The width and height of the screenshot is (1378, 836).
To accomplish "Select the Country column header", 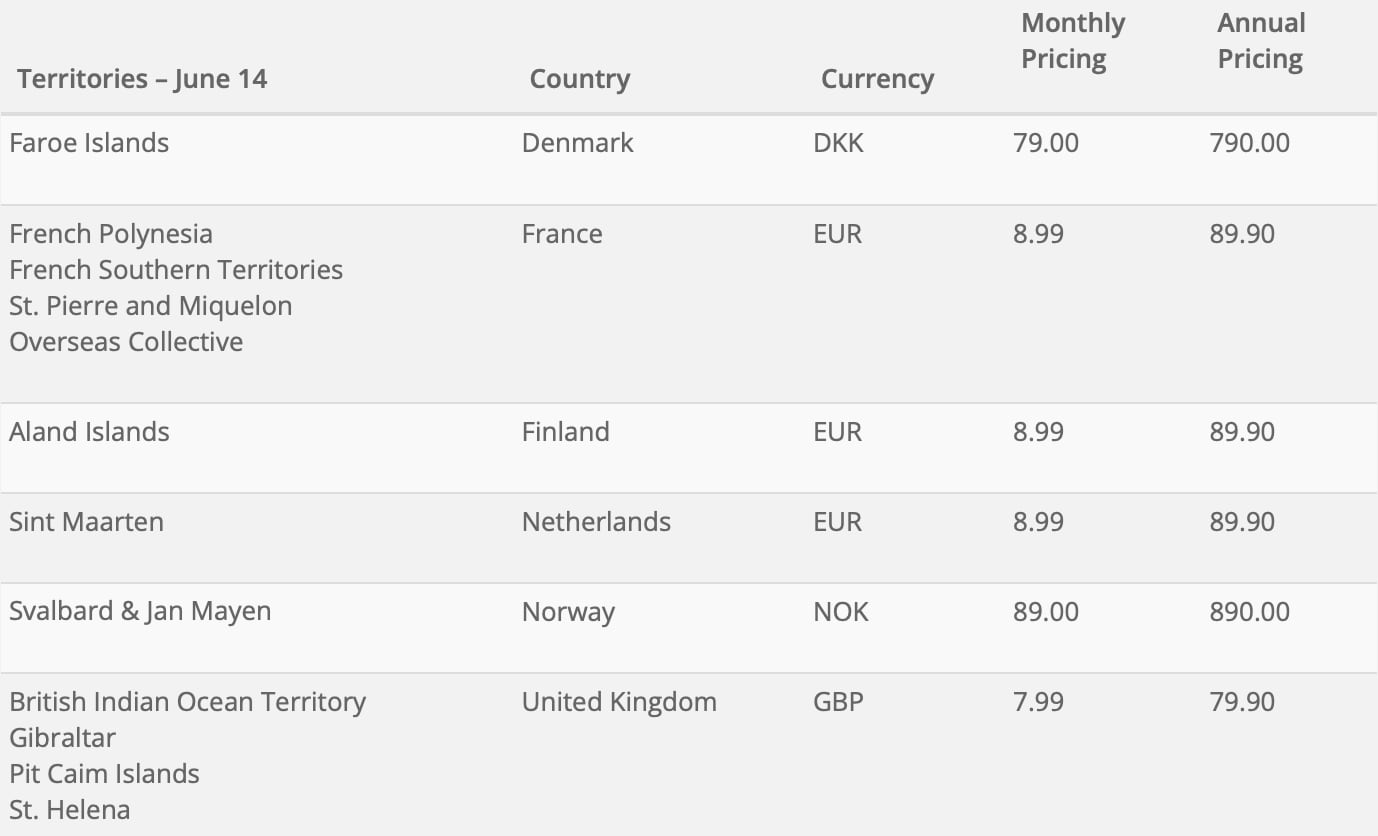I will tap(580, 79).
